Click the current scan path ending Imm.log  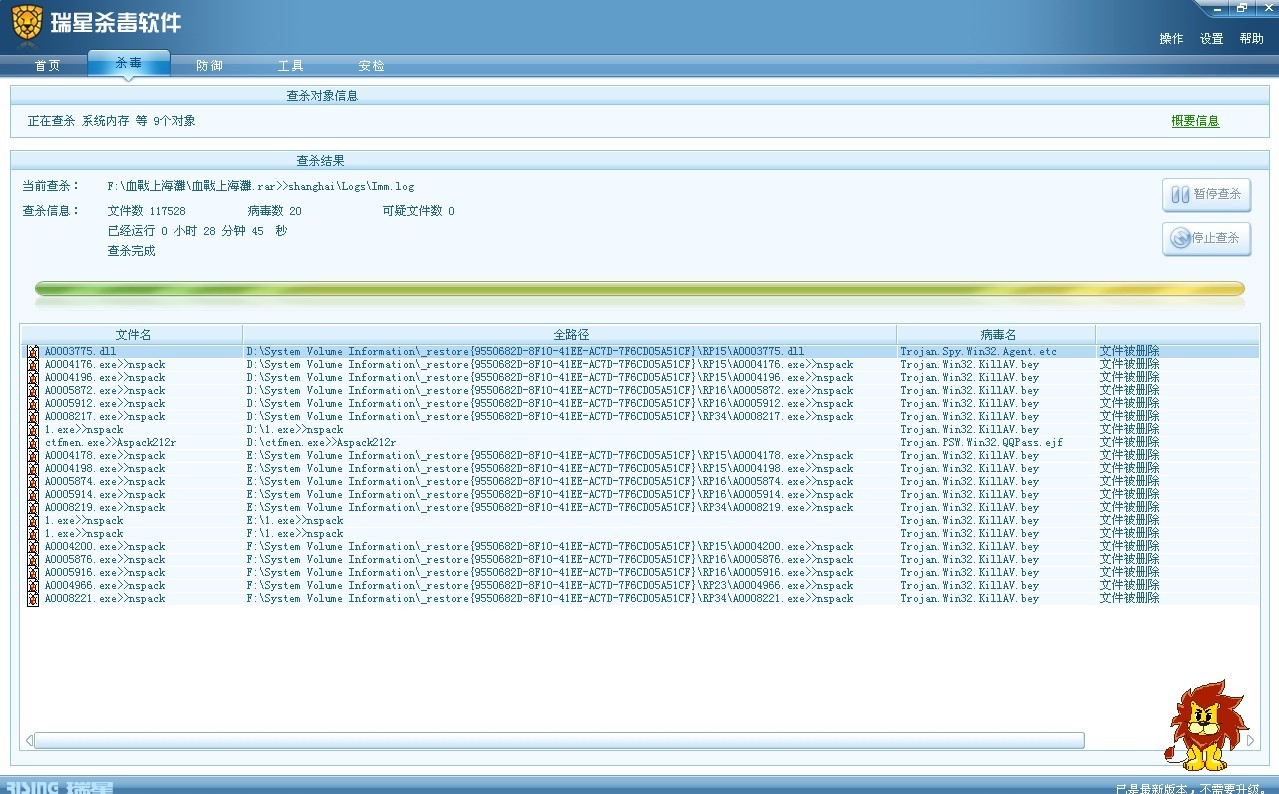(261, 186)
